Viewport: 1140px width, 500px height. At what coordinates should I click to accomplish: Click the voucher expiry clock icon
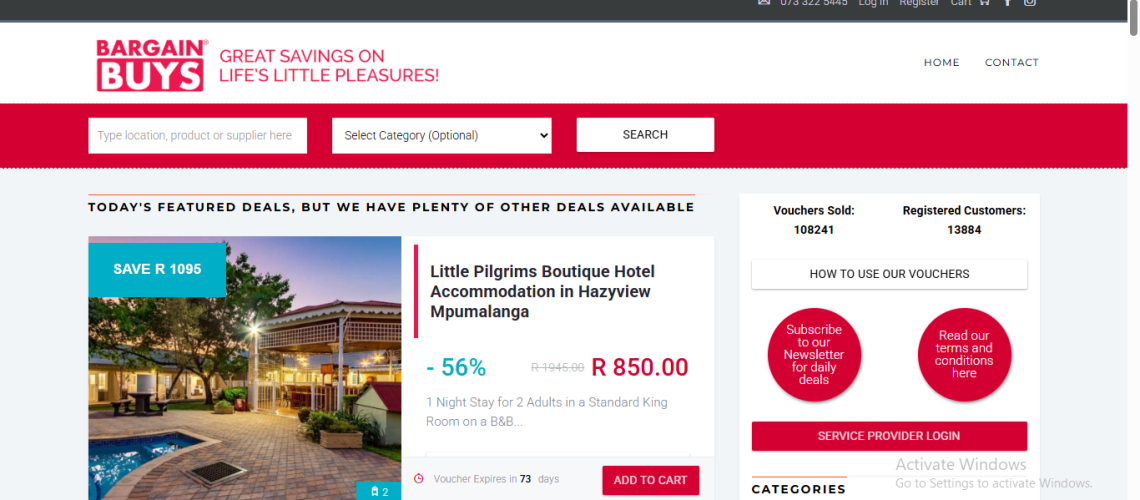[x=419, y=479]
